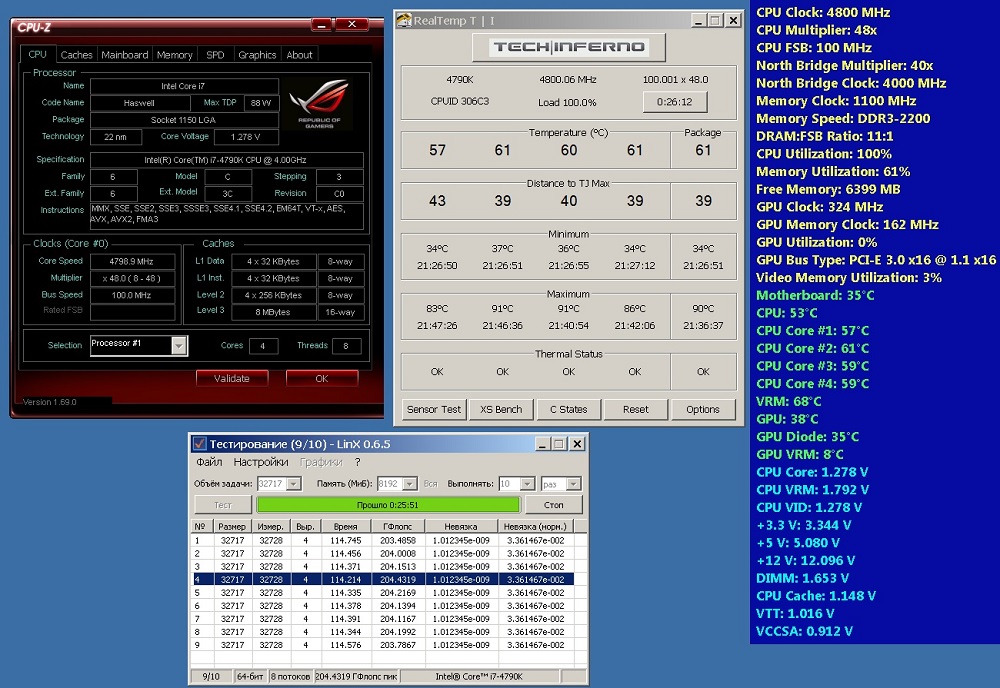The width and height of the screenshot is (1000, 688).
Task: Click the 8 потоков status bar entry
Action: 290,677
